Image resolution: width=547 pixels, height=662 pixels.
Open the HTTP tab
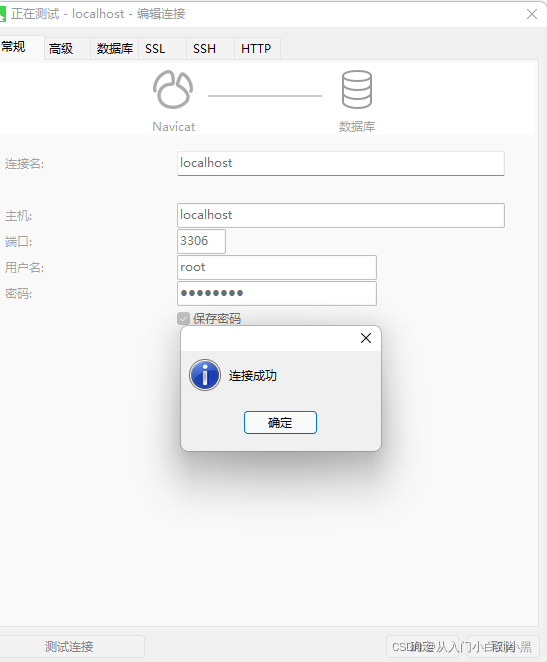(256, 49)
